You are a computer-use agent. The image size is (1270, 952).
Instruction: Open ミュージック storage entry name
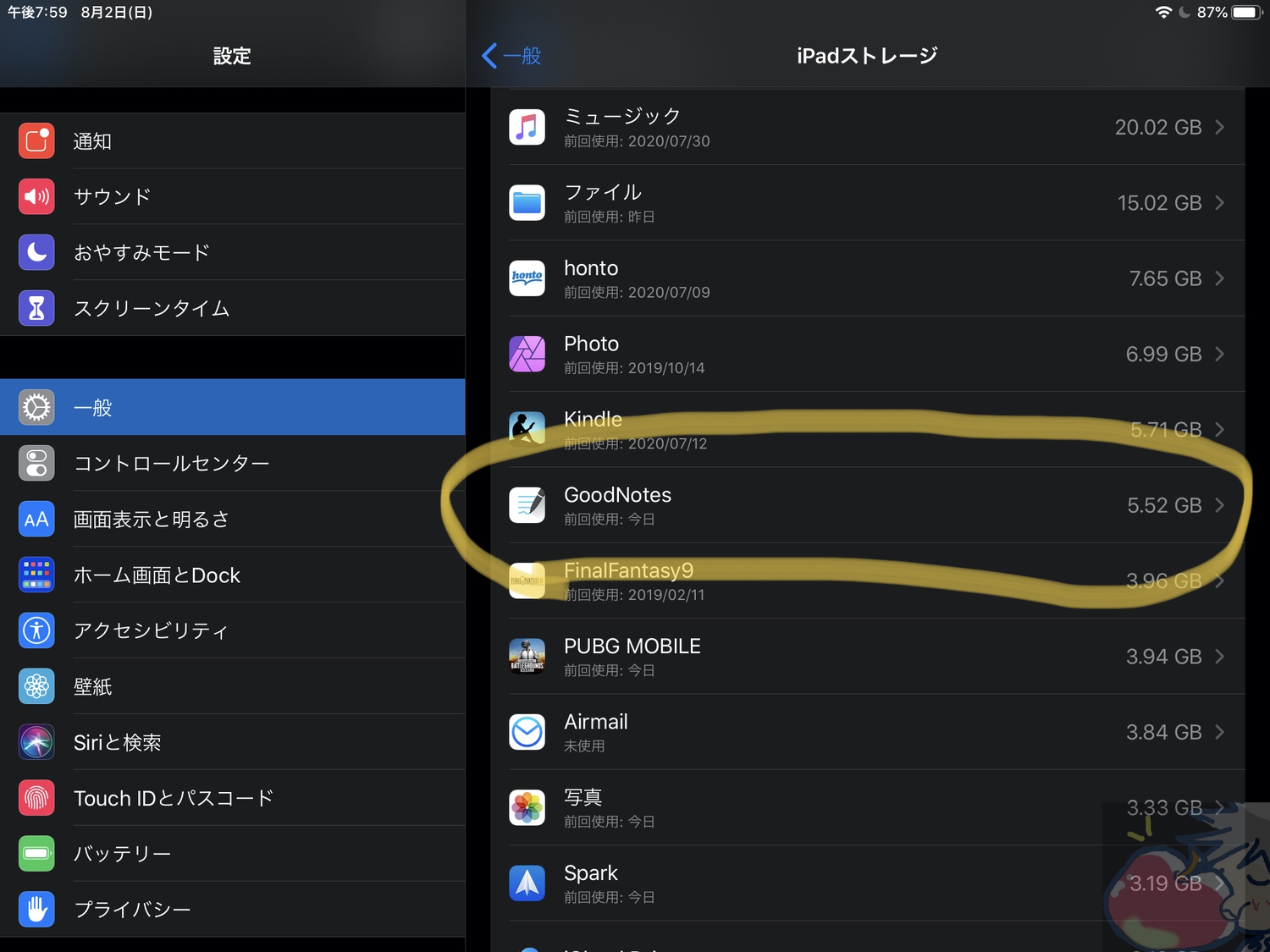622,116
